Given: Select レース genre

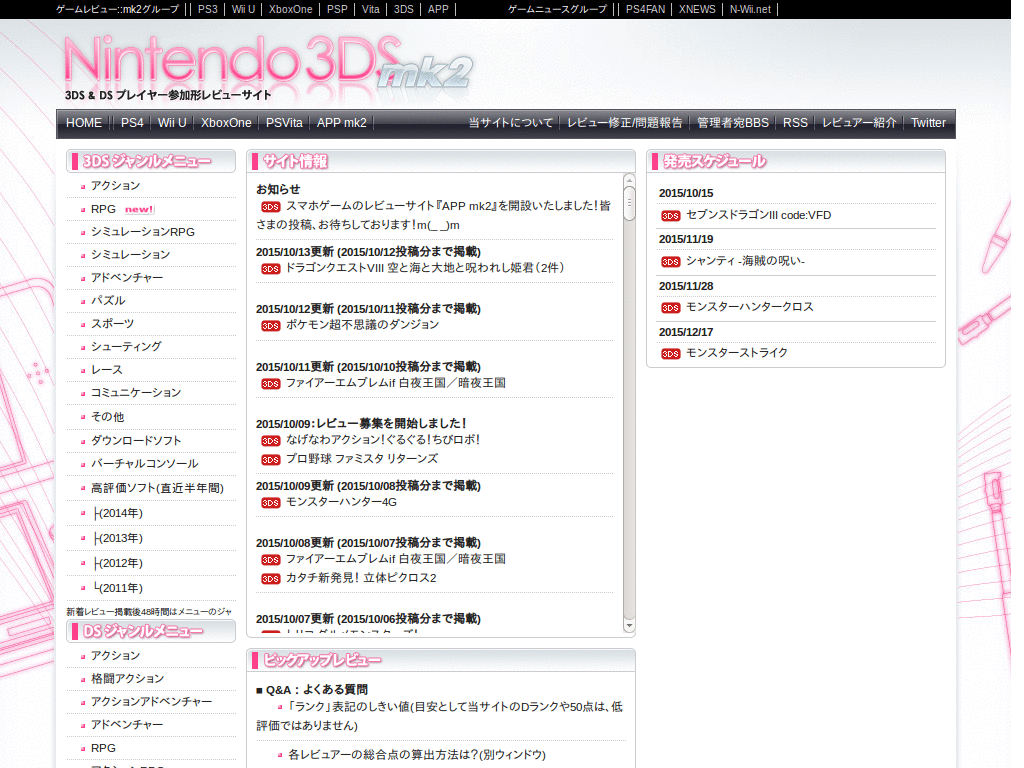Looking at the screenshot, I should pos(106,370).
